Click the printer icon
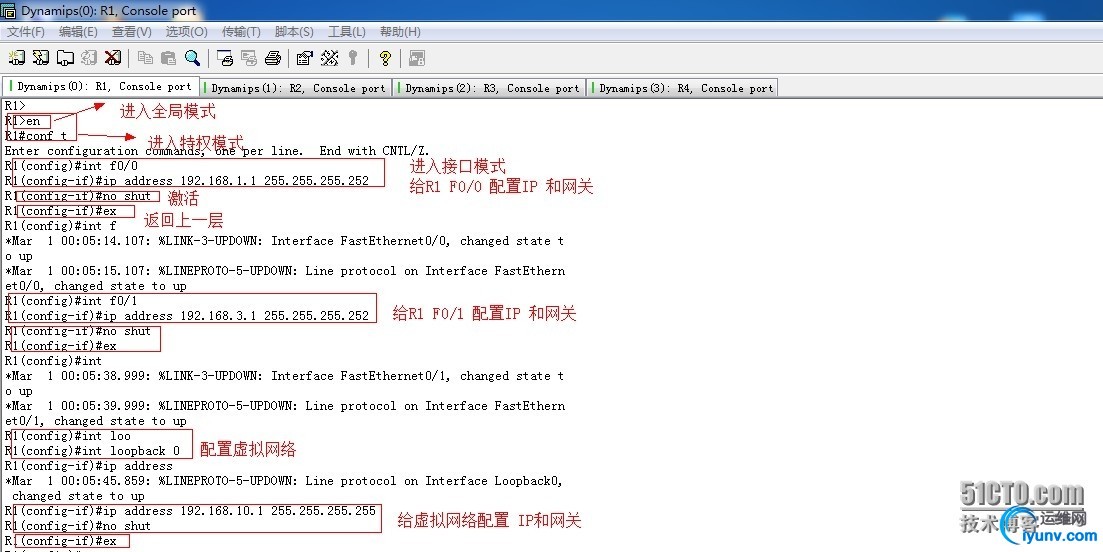This screenshot has width=1103, height=552. click(273, 58)
